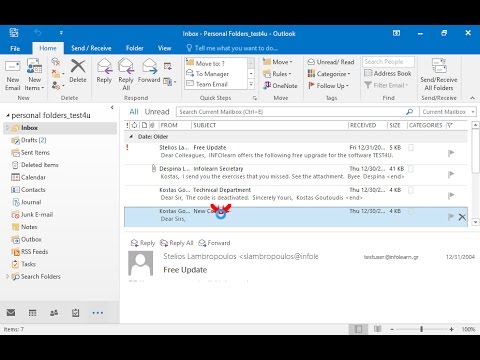The image size is (480, 360).
Task: Click the Undo icon in title bar
Action: (x=38, y=33)
